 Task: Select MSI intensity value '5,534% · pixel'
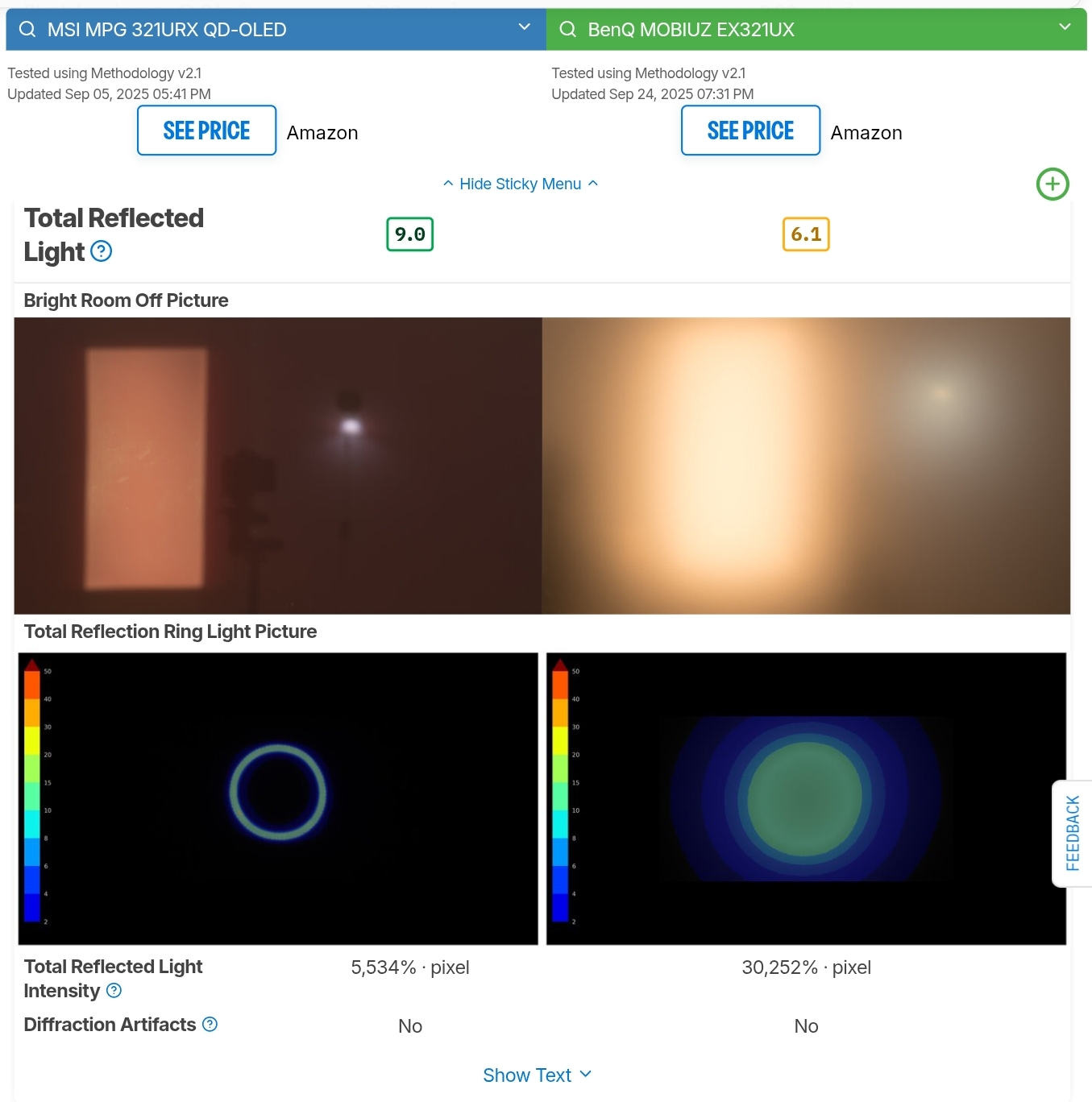pos(410,967)
